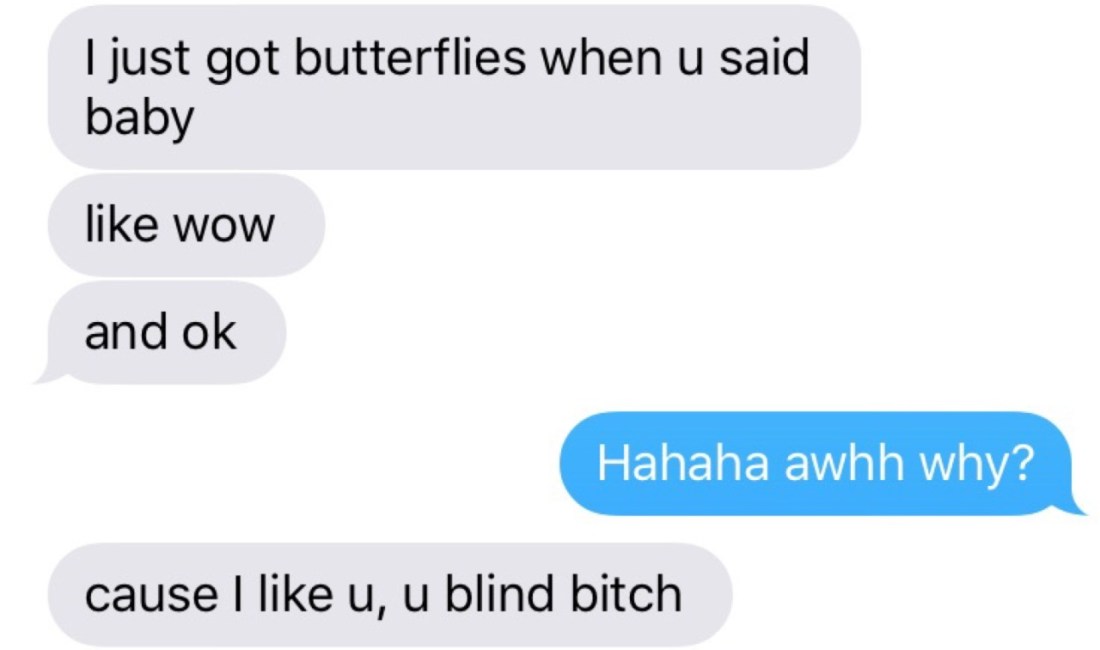The height and width of the screenshot is (650, 1100).
Task: Click the word 'awhh' in sent message
Action: pyautogui.click(x=844, y=463)
